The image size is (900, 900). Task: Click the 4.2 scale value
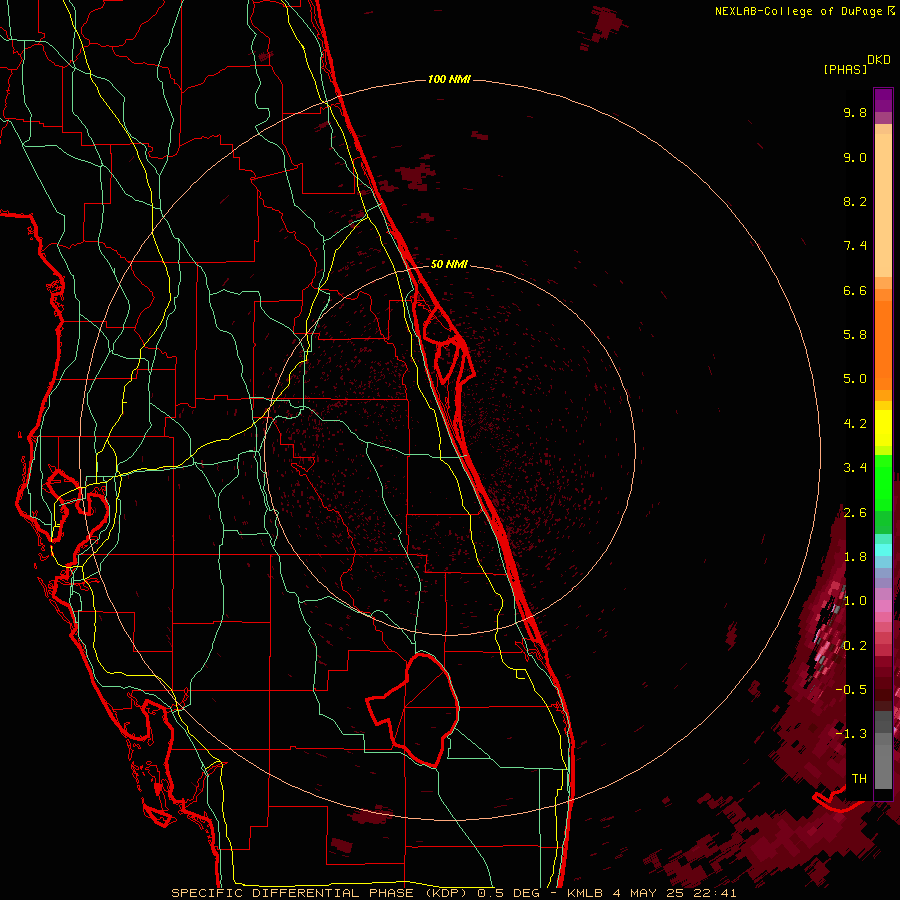point(855,424)
